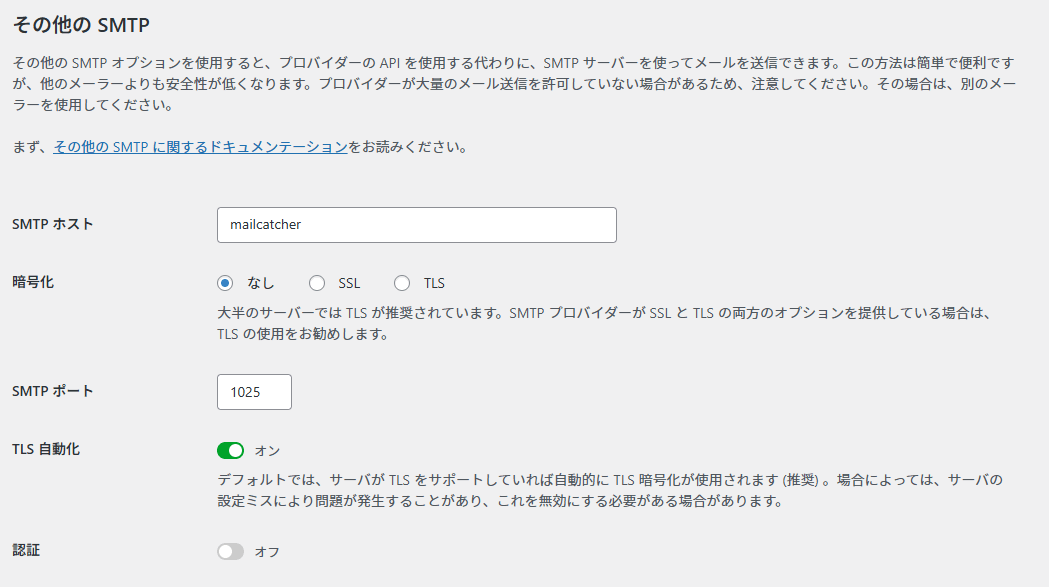
Task: Pick the TLS encryption radio circle
Action: click(402, 283)
